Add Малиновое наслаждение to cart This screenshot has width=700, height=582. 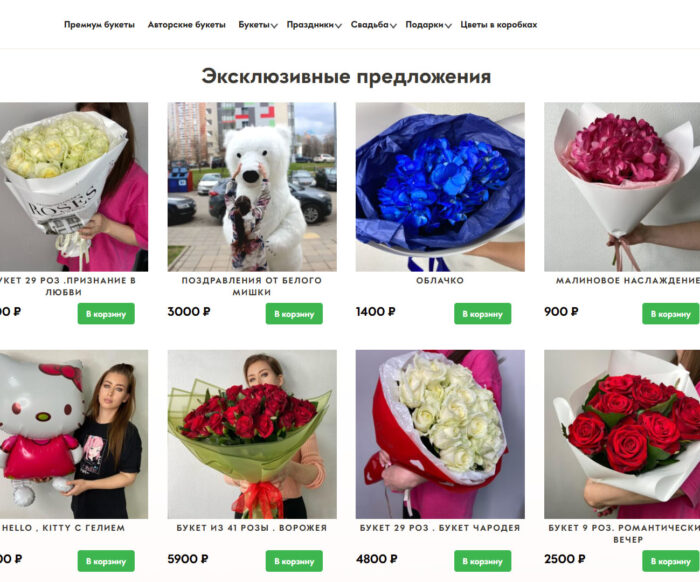[671, 314]
